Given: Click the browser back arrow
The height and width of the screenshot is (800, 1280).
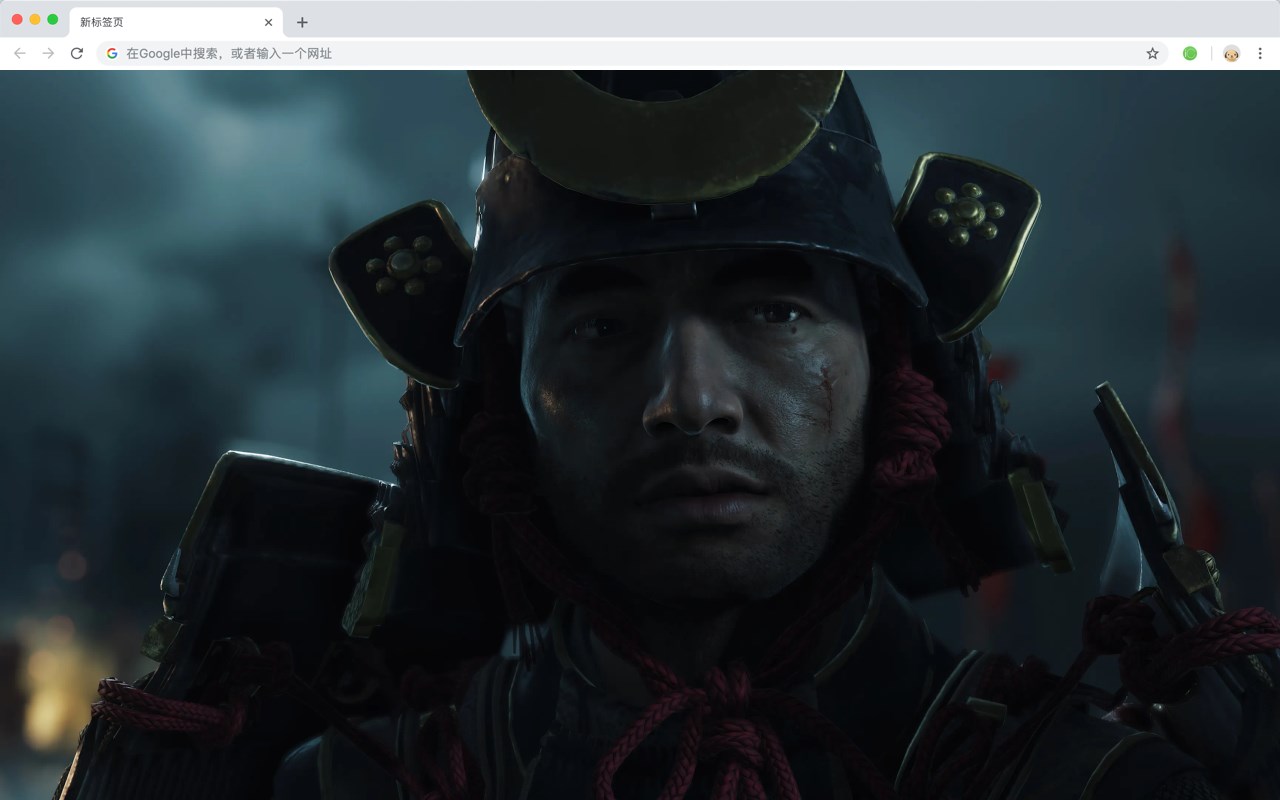Looking at the screenshot, I should [x=20, y=53].
